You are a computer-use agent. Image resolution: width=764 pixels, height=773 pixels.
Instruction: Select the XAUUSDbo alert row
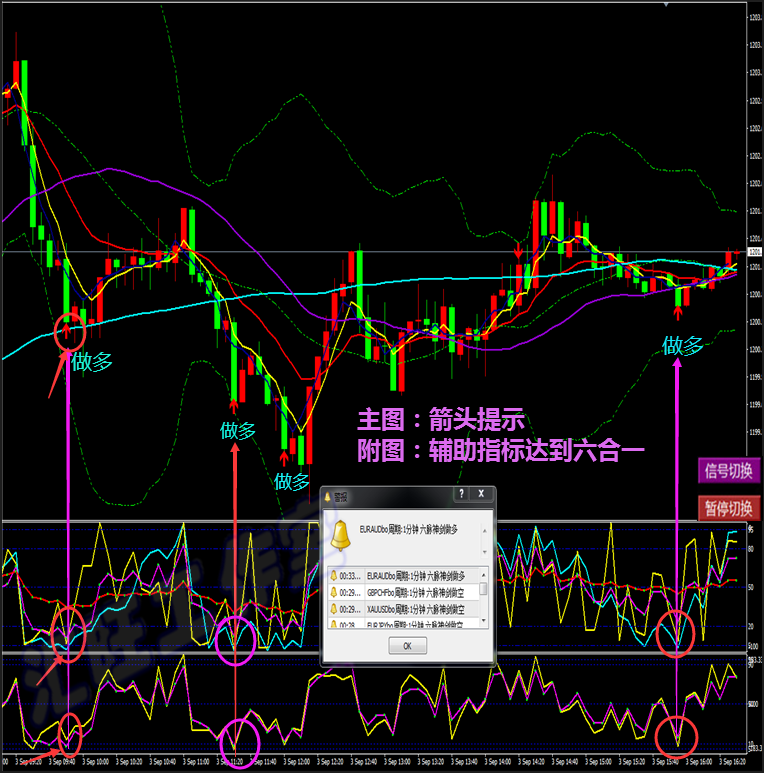[x=403, y=609]
